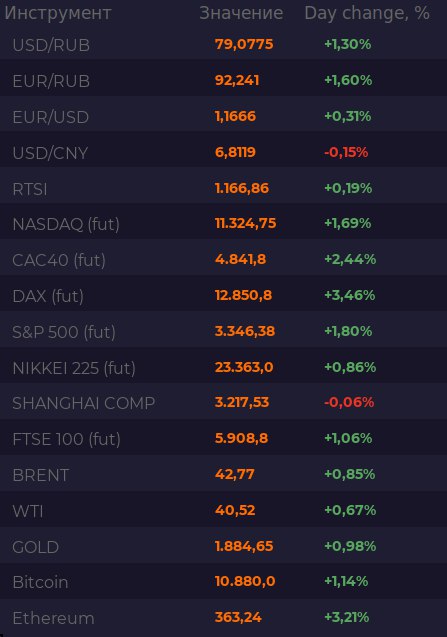Click WTI price value 40,52
This screenshot has width=447, height=637.
pos(235,510)
